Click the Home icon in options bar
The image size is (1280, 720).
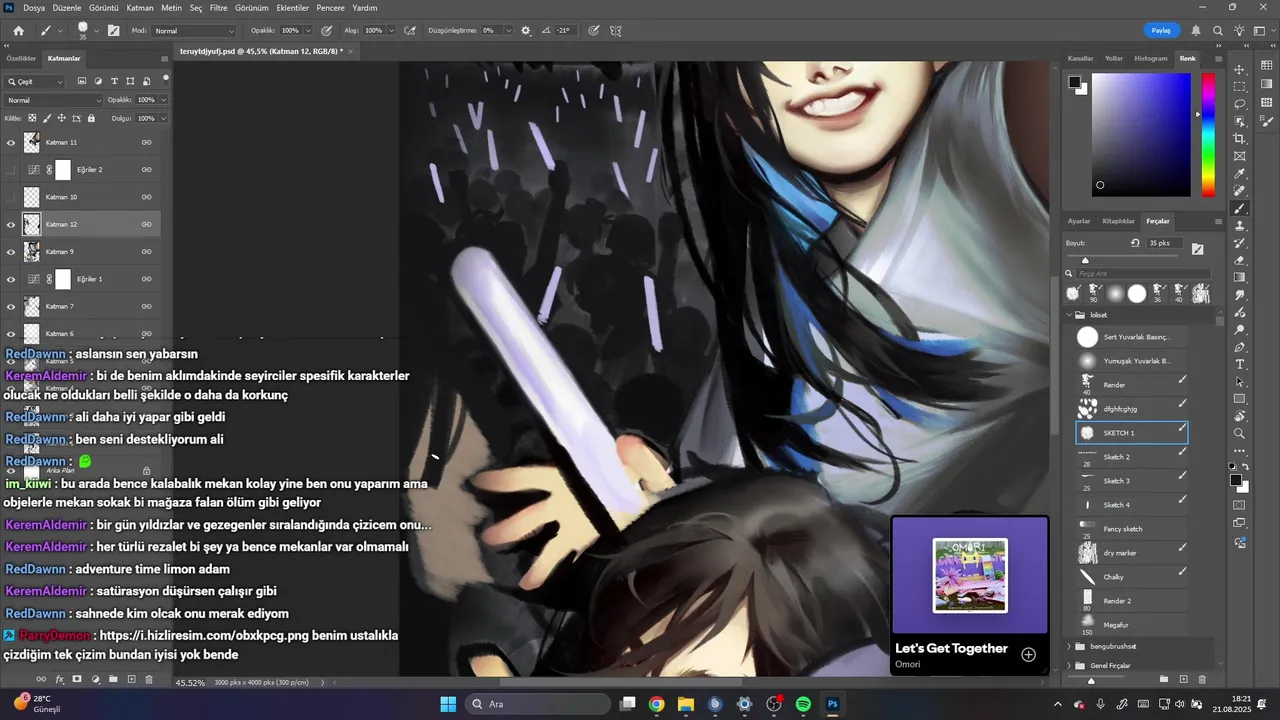pos(18,31)
